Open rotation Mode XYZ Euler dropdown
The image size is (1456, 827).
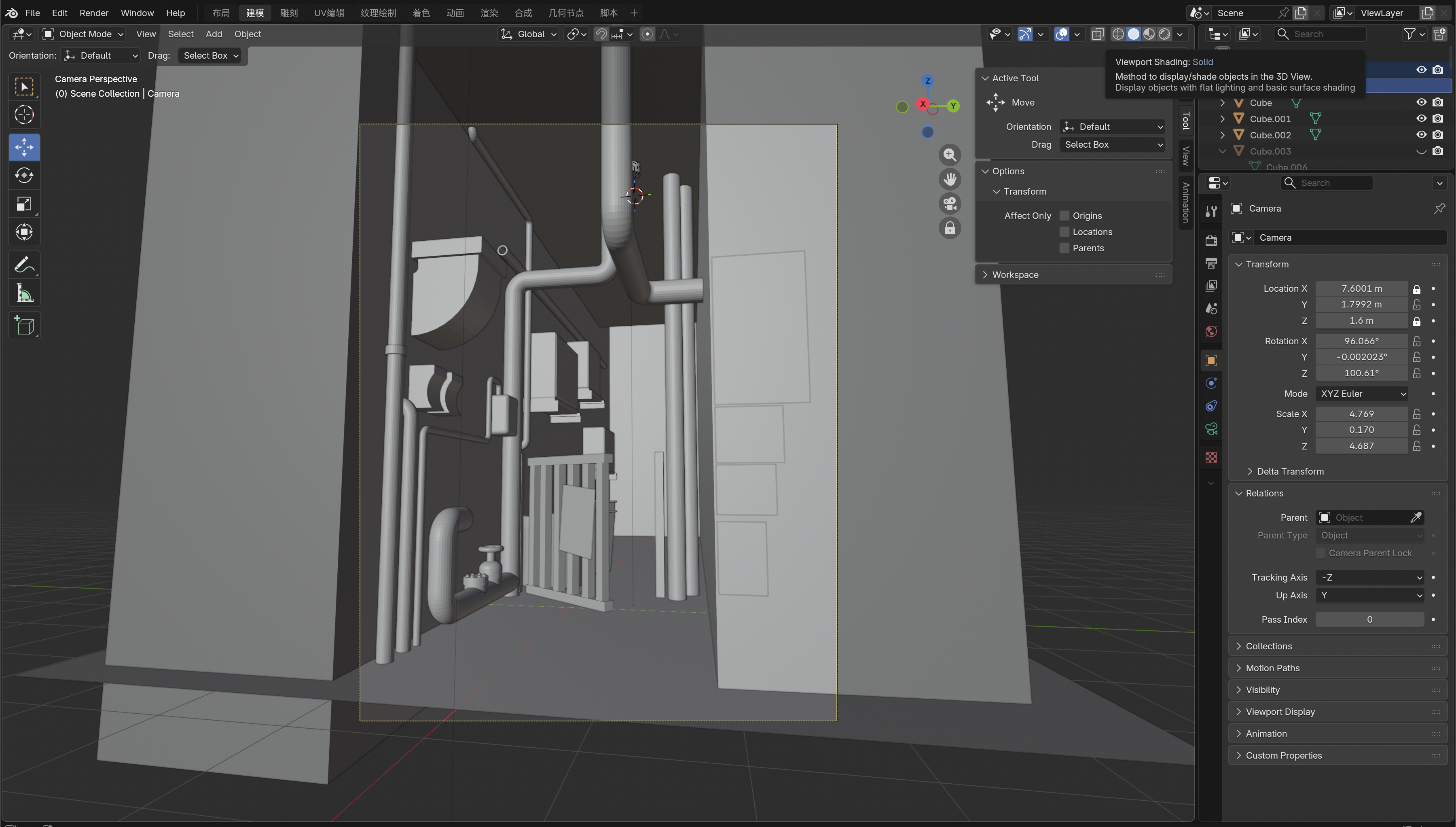coord(1362,394)
